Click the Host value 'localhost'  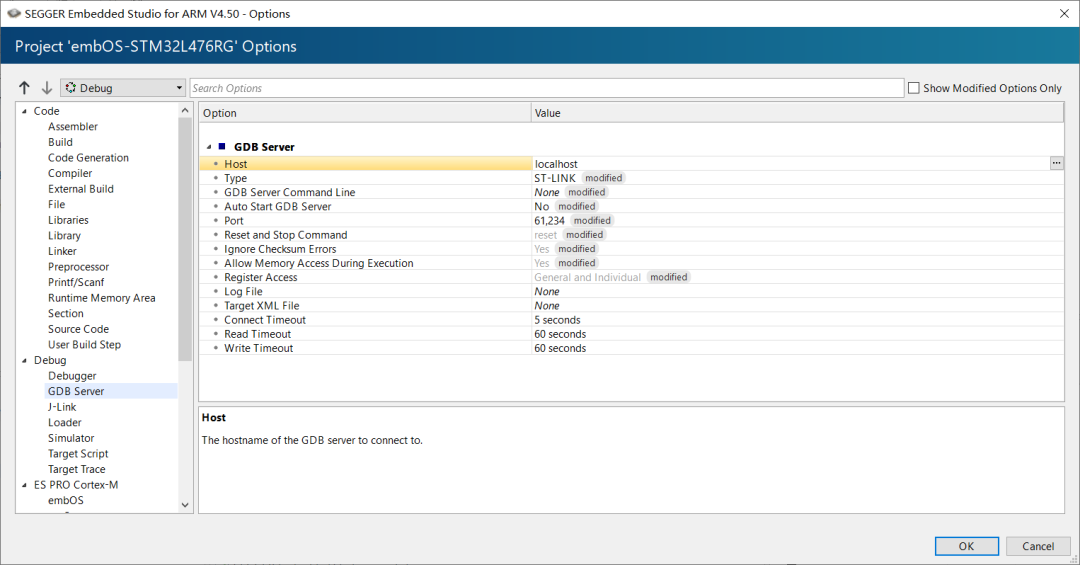[557, 164]
